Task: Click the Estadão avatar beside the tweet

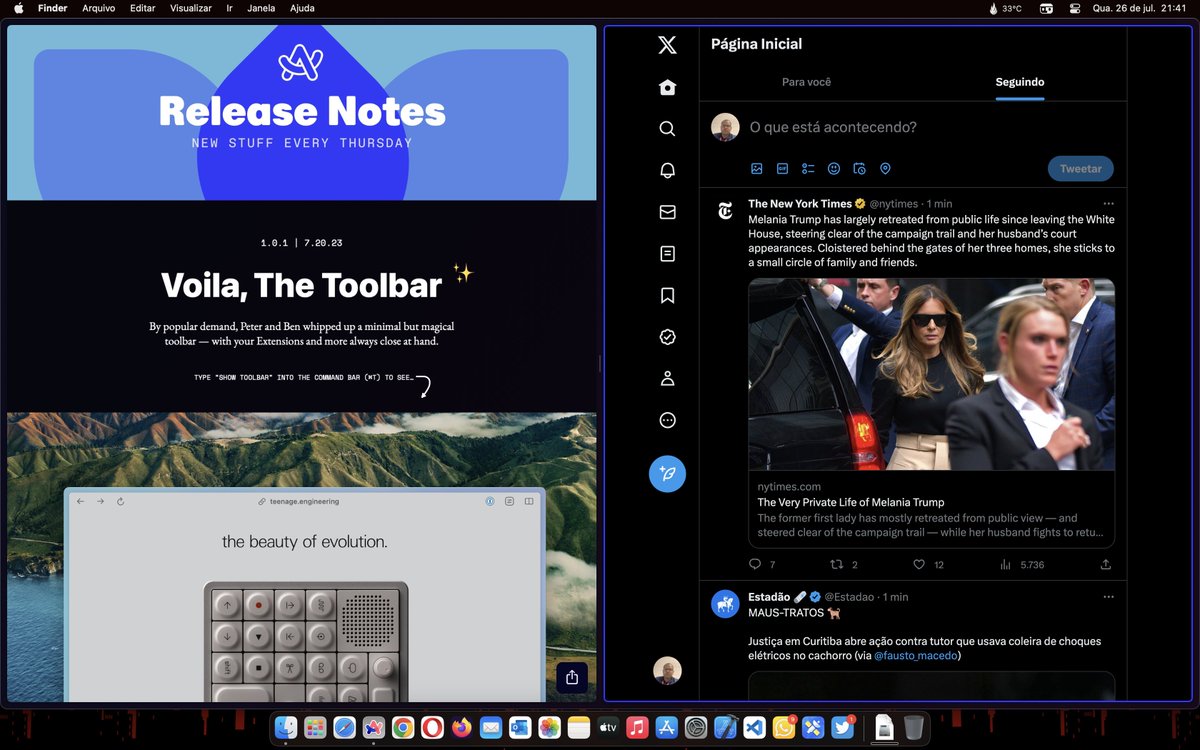Action: (x=725, y=604)
